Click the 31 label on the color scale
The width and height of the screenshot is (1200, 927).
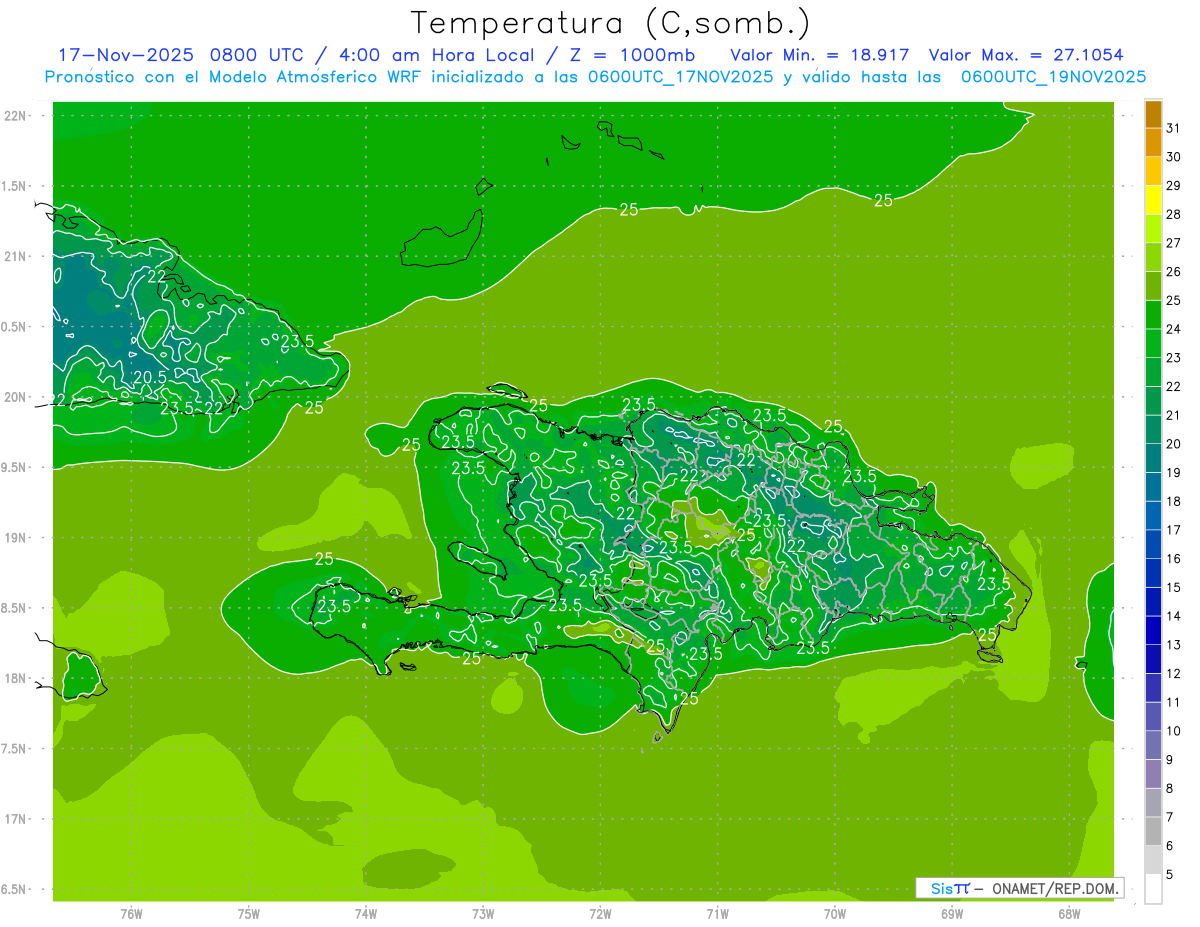tap(1173, 128)
